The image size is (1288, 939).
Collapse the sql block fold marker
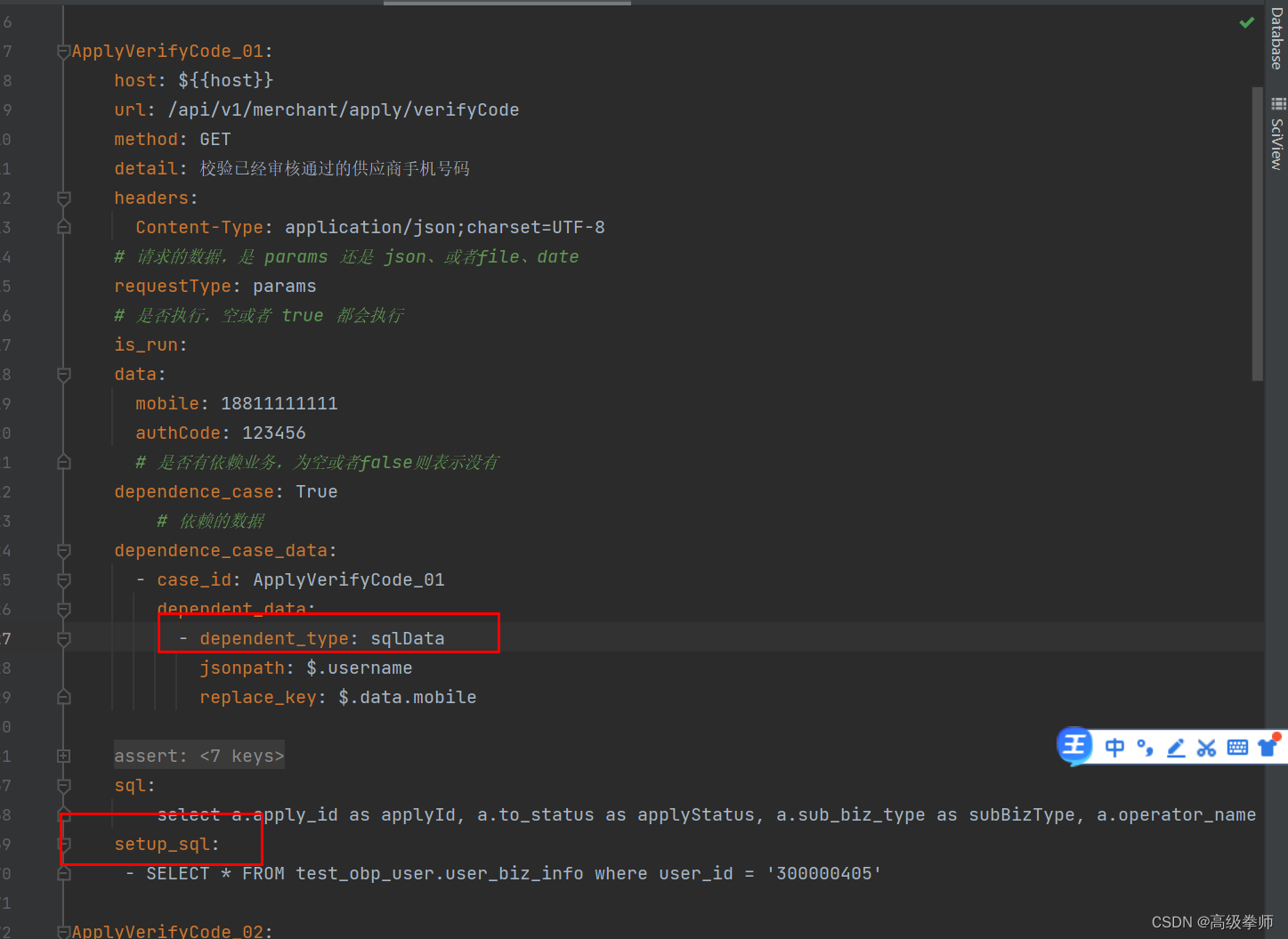point(63,785)
